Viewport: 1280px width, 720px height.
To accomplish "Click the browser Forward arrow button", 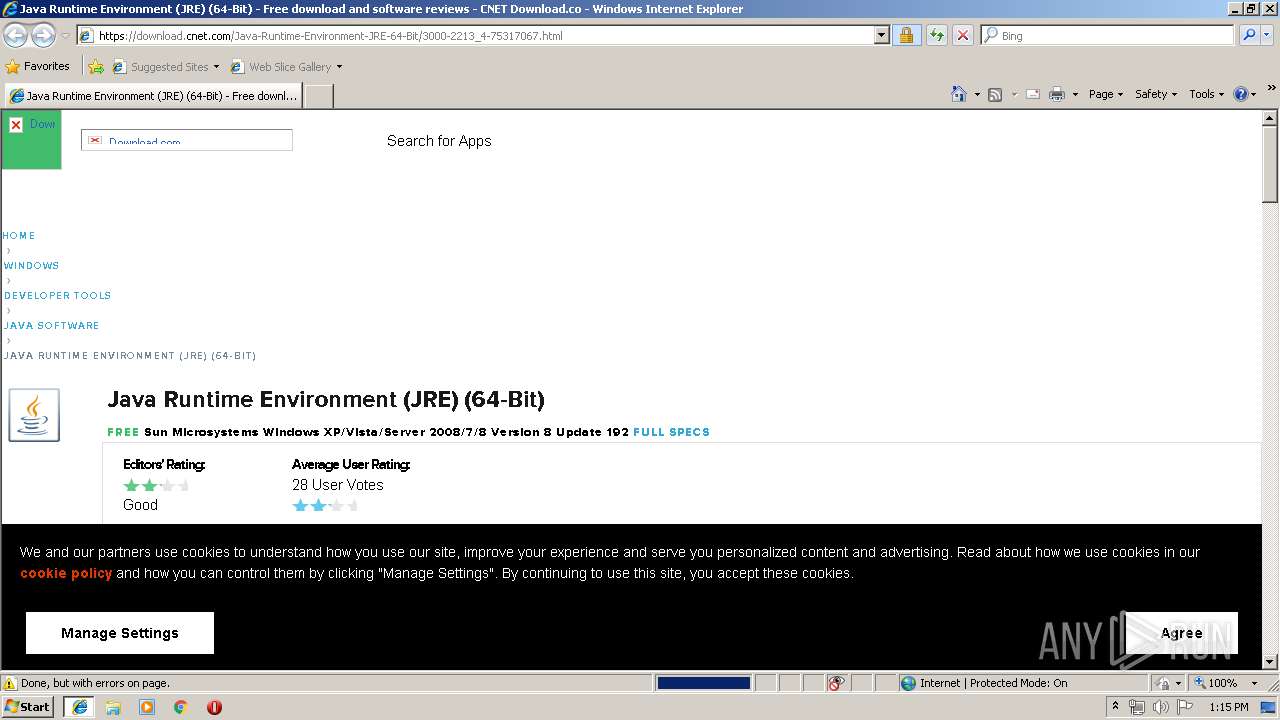I will click(43, 35).
